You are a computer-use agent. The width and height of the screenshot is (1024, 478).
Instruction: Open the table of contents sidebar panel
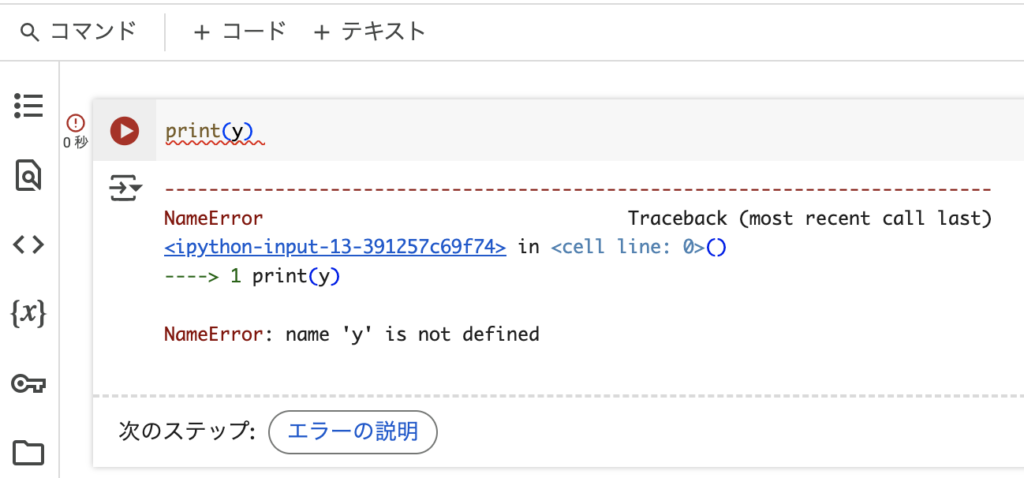(x=29, y=106)
